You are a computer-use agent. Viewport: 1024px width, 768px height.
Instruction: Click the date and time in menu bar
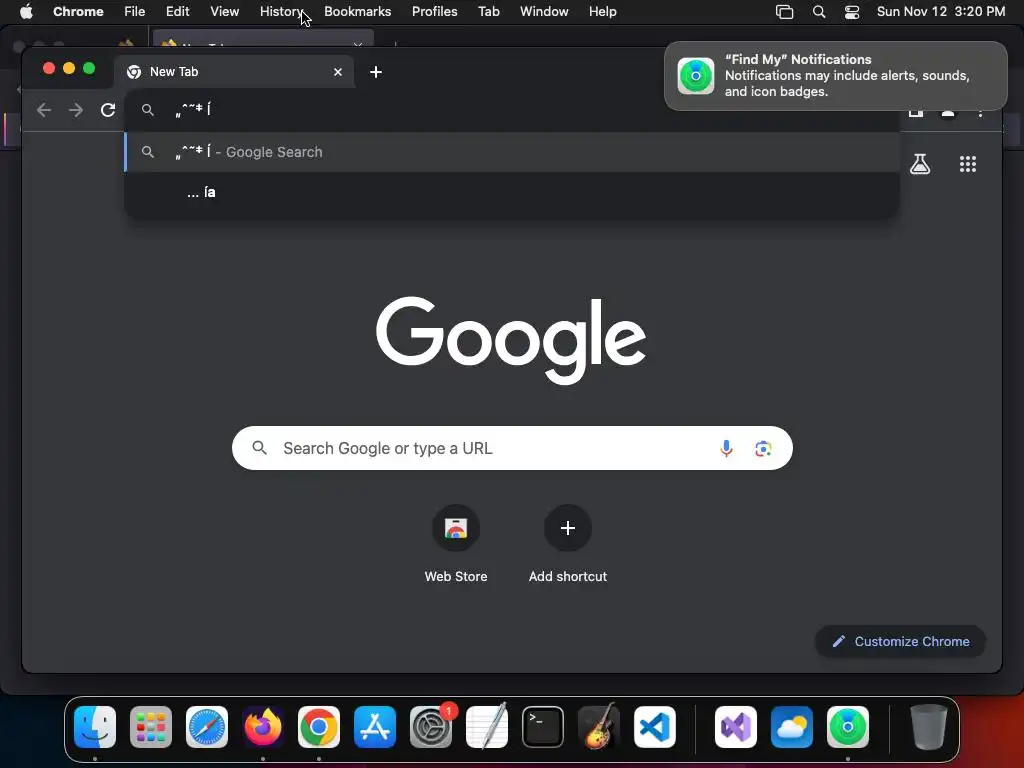(x=940, y=12)
